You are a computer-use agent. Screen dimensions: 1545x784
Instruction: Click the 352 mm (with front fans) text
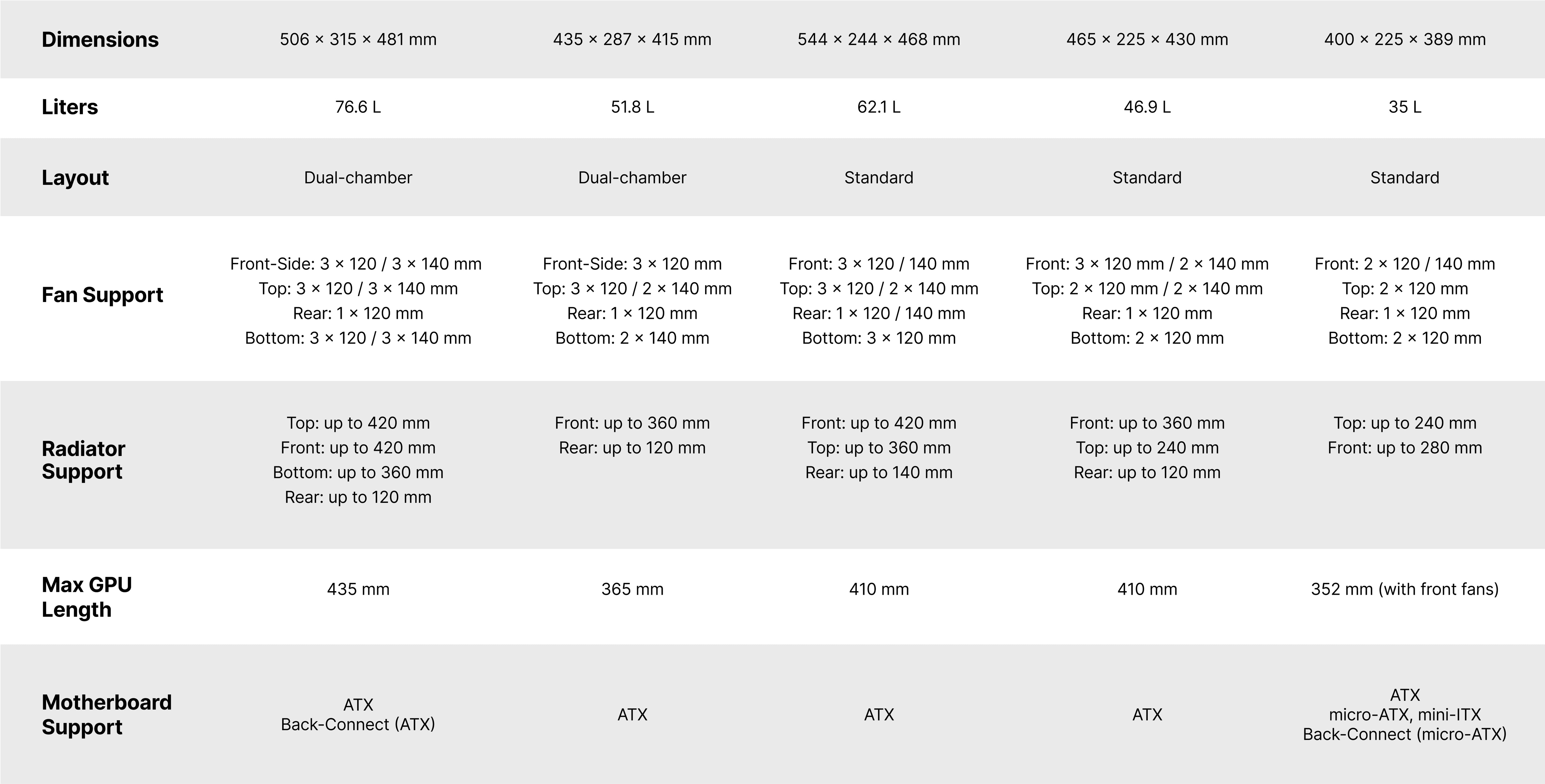click(1405, 589)
